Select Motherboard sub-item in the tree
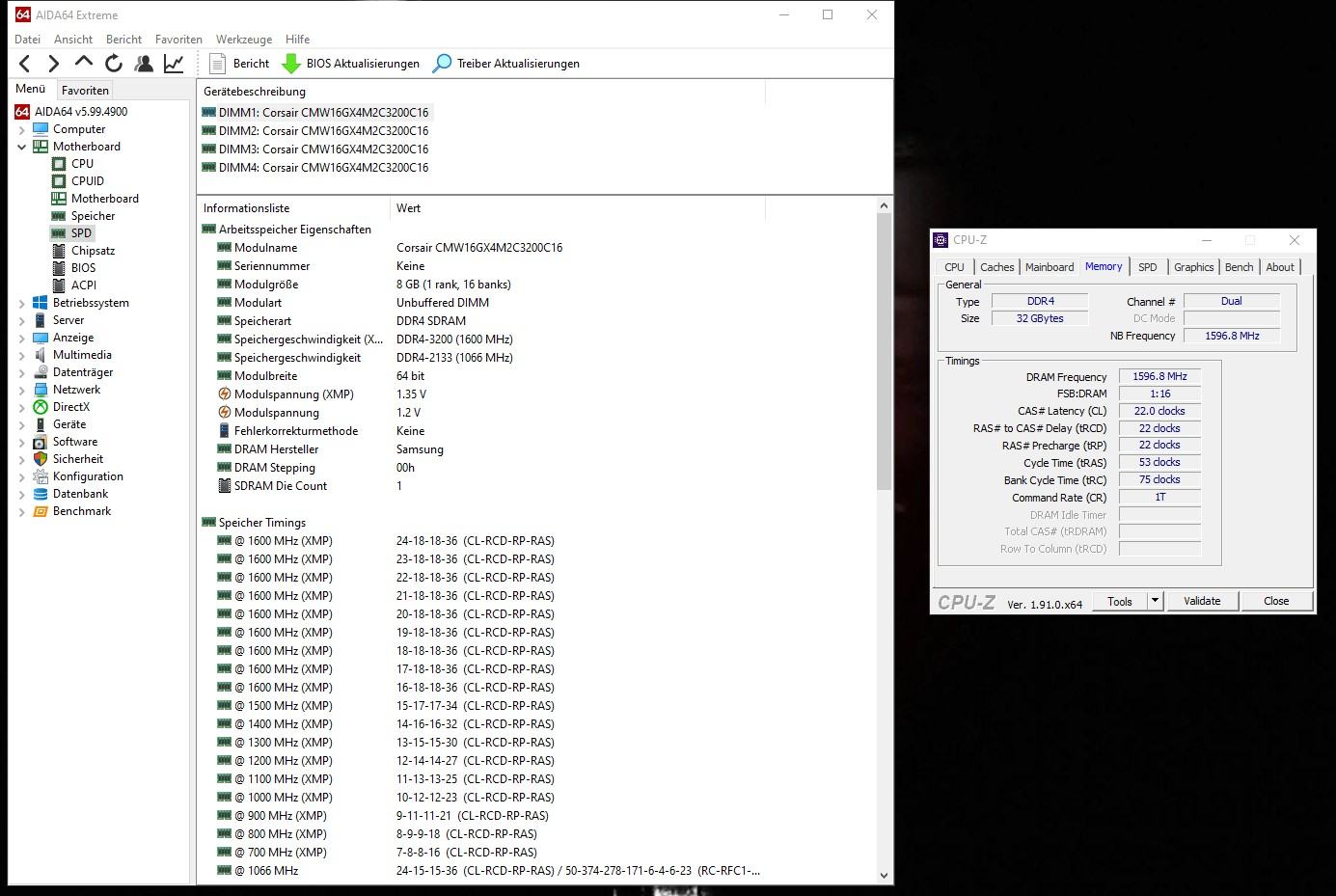 (x=104, y=199)
